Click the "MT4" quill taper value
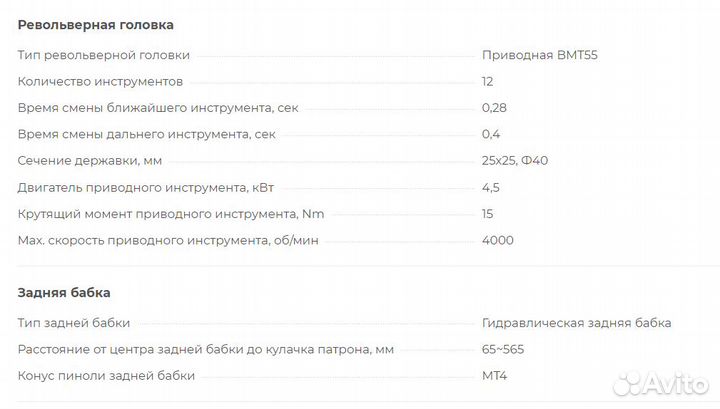This screenshot has height=409, width=720. coord(494,375)
